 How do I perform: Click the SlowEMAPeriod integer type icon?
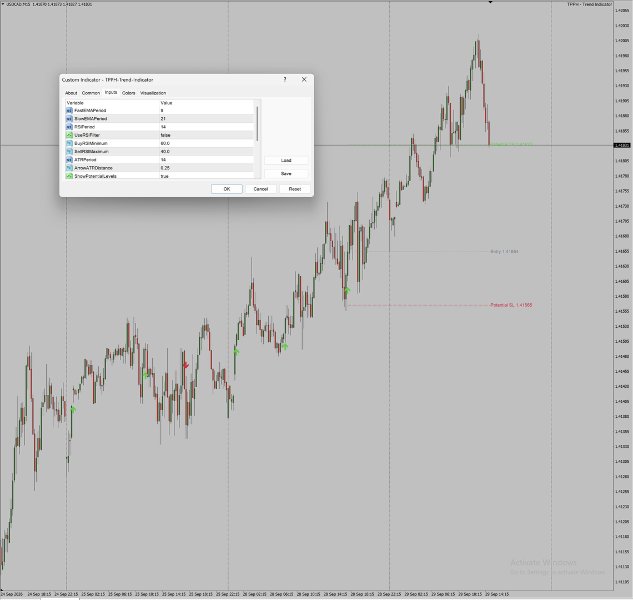point(69,119)
